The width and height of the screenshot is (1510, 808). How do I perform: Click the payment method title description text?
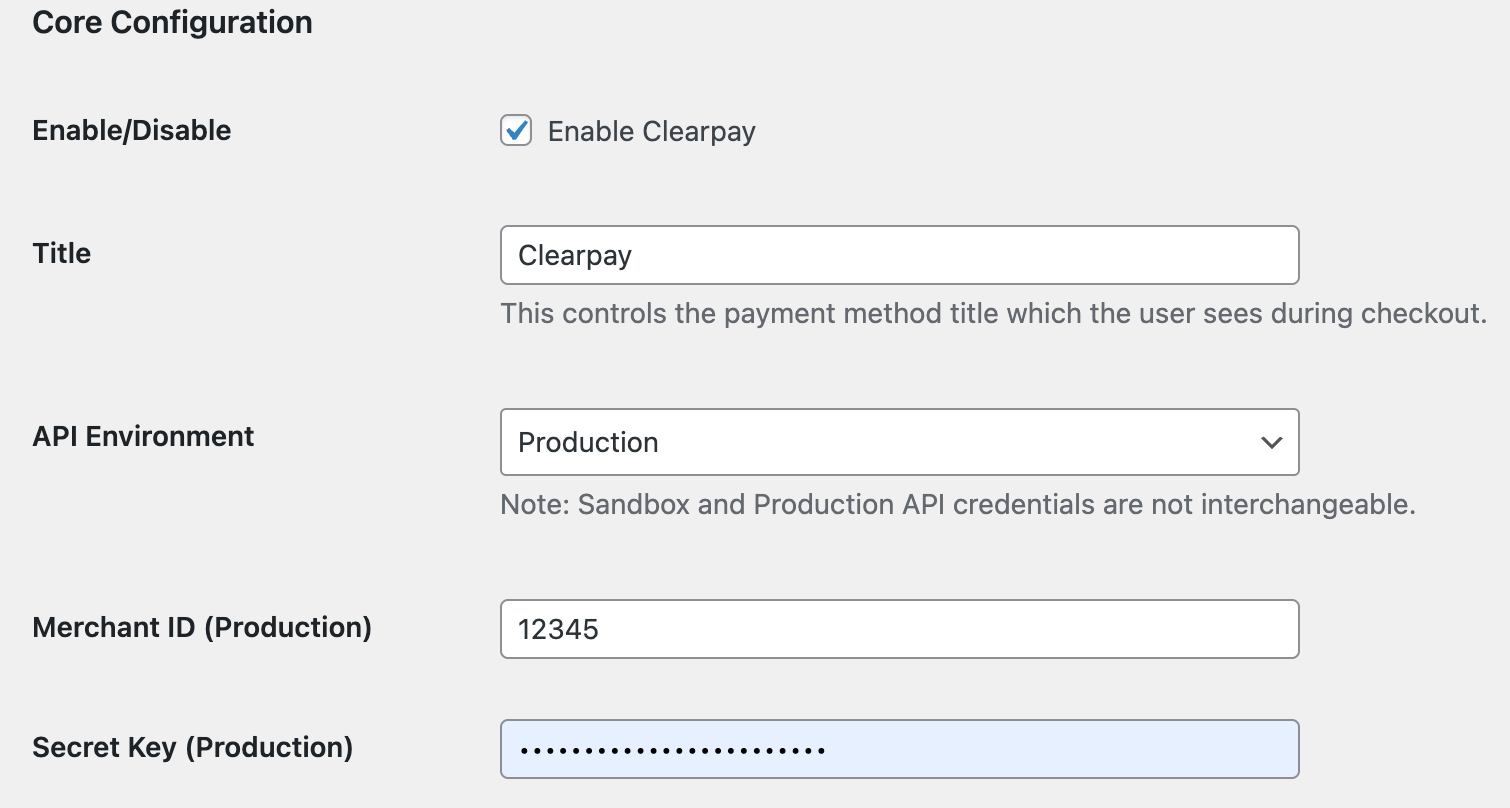(x=993, y=314)
